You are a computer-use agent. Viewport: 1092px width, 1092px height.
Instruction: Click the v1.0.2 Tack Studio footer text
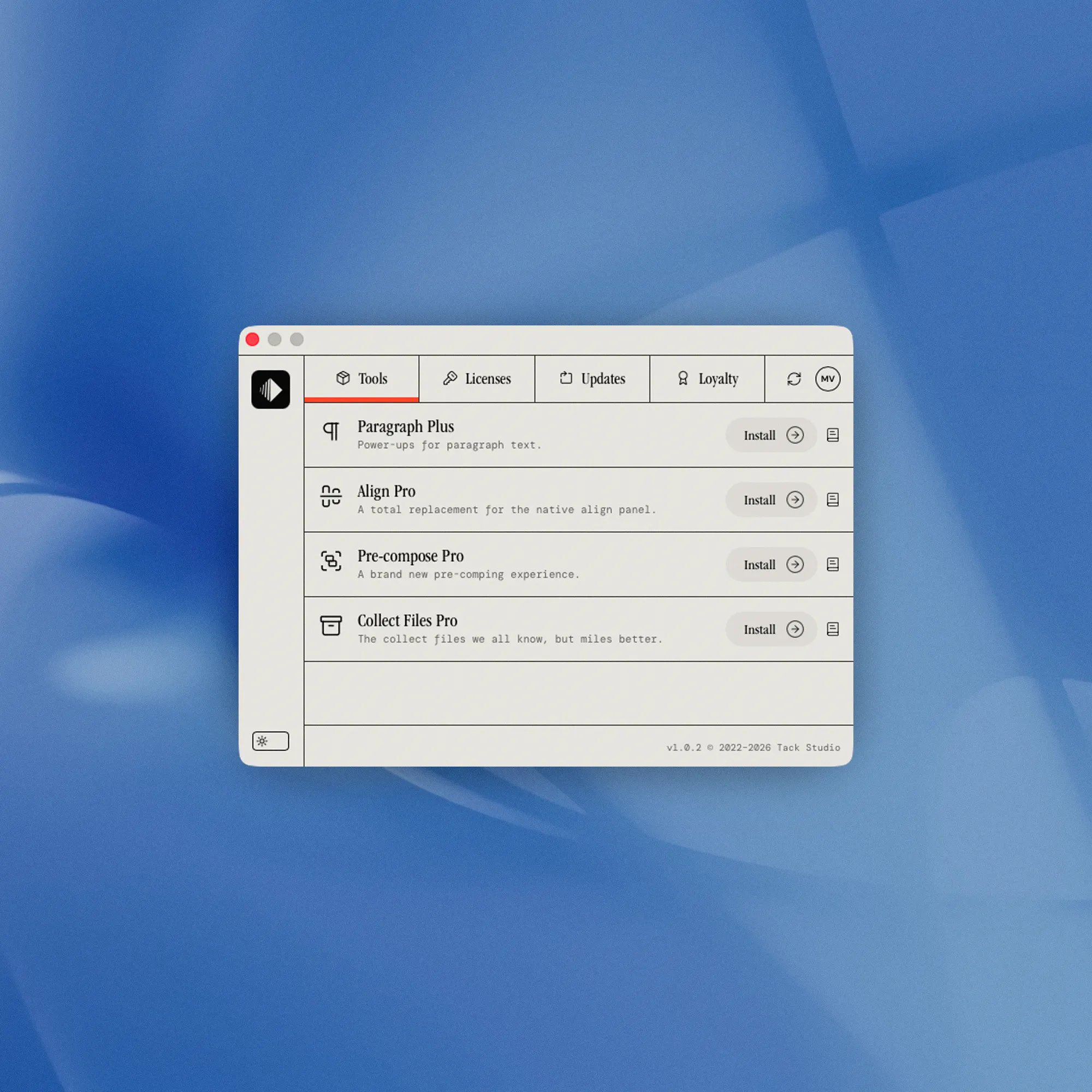click(x=753, y=748)
